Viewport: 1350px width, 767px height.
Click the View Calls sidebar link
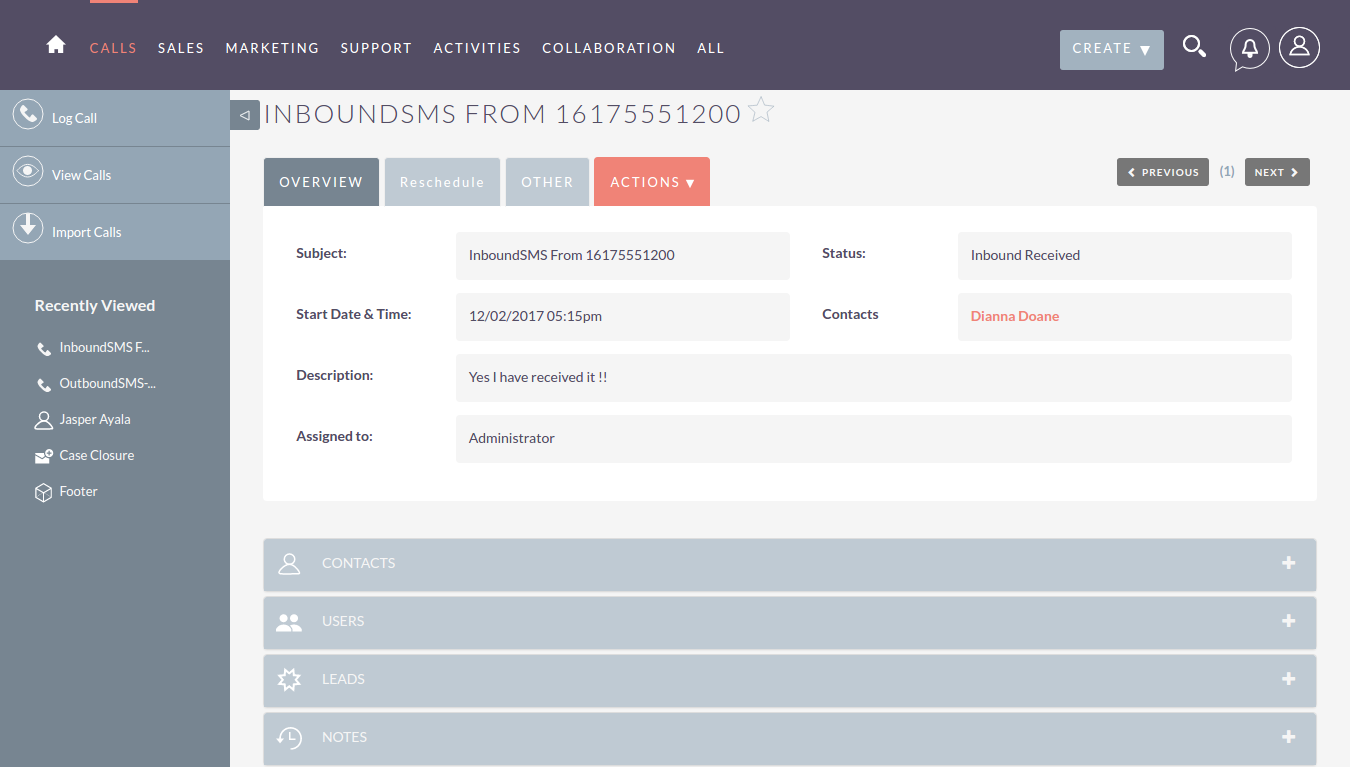(x=81, y=175)
